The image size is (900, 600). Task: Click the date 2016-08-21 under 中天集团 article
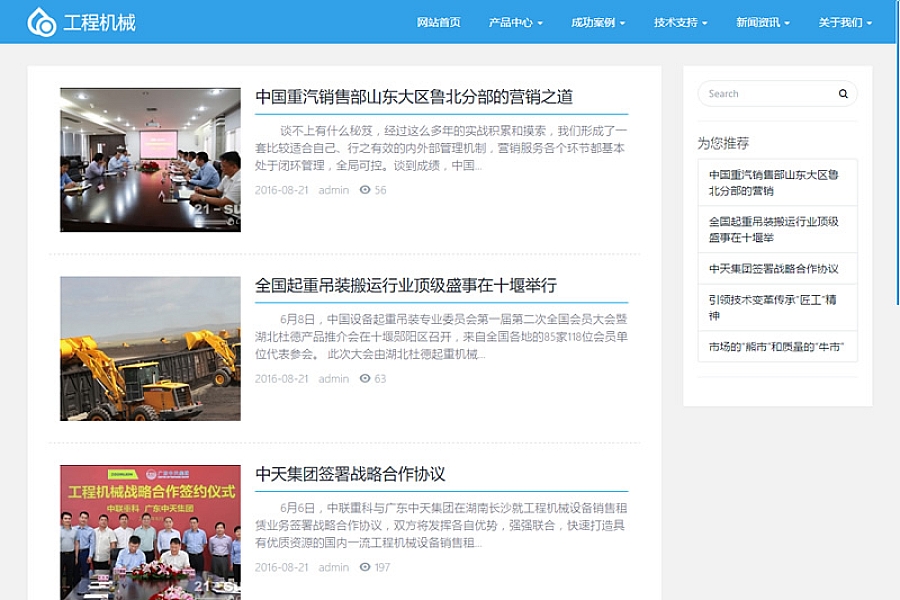point(282,567)
